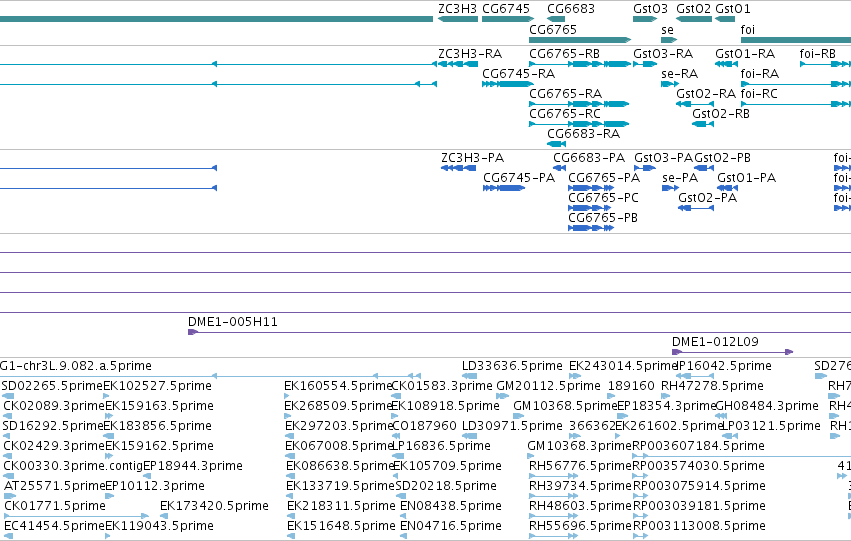851x541 pixels.
Task: Select the GstO1 gene label
Action: click(733, 9)
